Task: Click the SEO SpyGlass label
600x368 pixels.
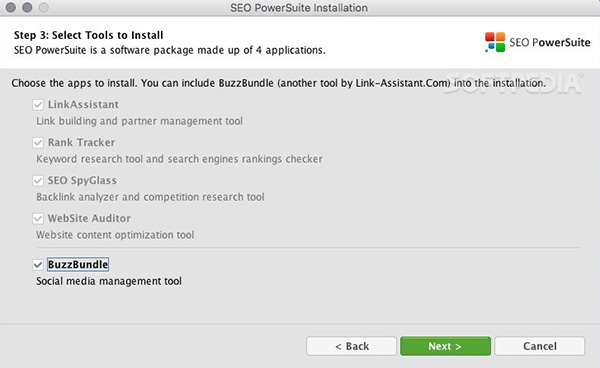Action: point(82,180)
